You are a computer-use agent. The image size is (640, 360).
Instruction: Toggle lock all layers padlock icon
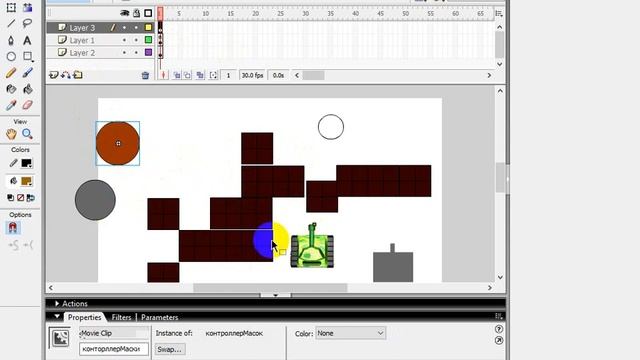point(137,13)
